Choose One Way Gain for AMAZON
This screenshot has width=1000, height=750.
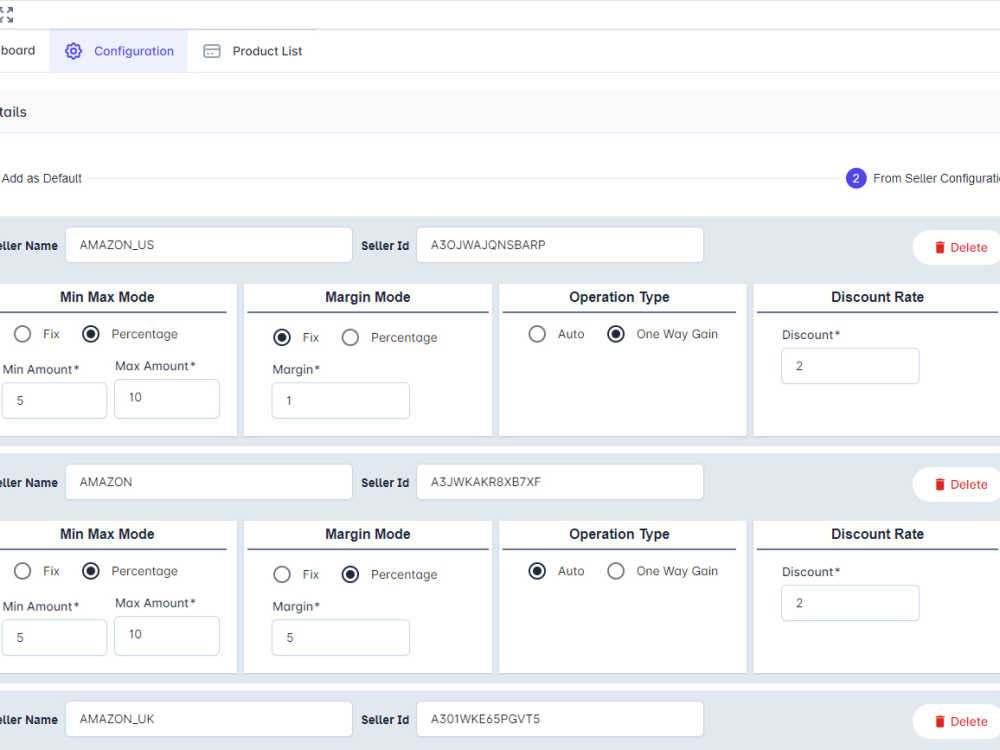click(615, 571)
